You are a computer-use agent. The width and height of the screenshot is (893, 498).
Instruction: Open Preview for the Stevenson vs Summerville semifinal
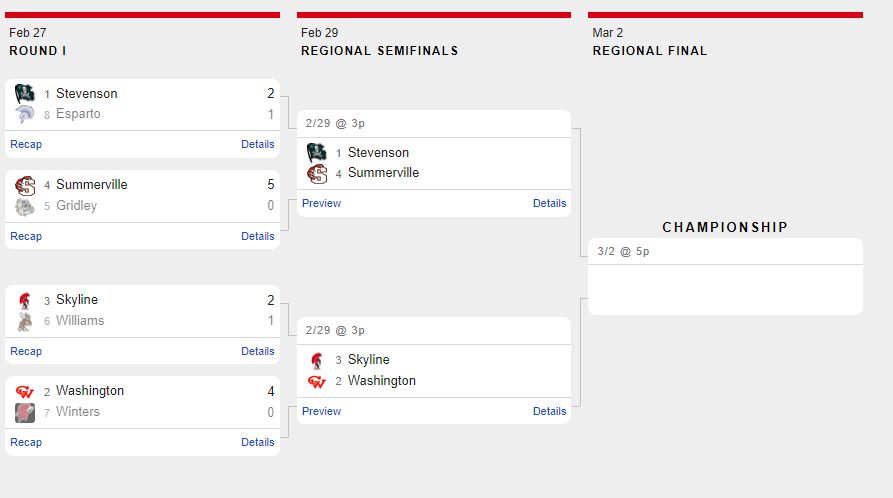coord(321,203)
